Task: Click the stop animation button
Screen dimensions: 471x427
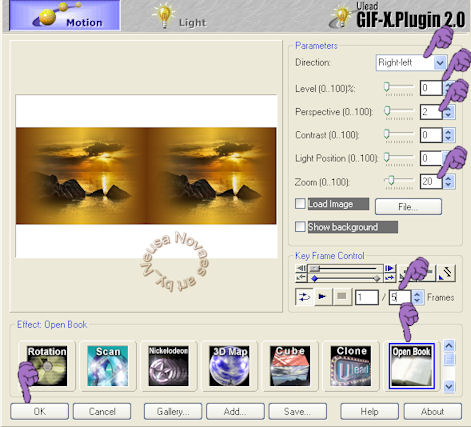Action: click(x=342, y=296)
